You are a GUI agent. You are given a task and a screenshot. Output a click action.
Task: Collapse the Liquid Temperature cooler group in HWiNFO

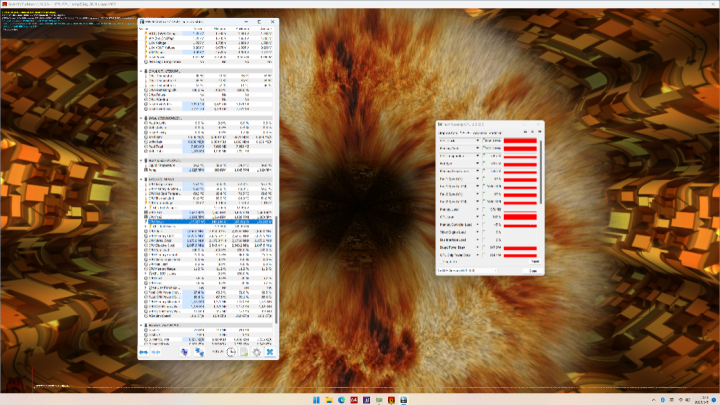pyautogui.click(x=141, y=161)
